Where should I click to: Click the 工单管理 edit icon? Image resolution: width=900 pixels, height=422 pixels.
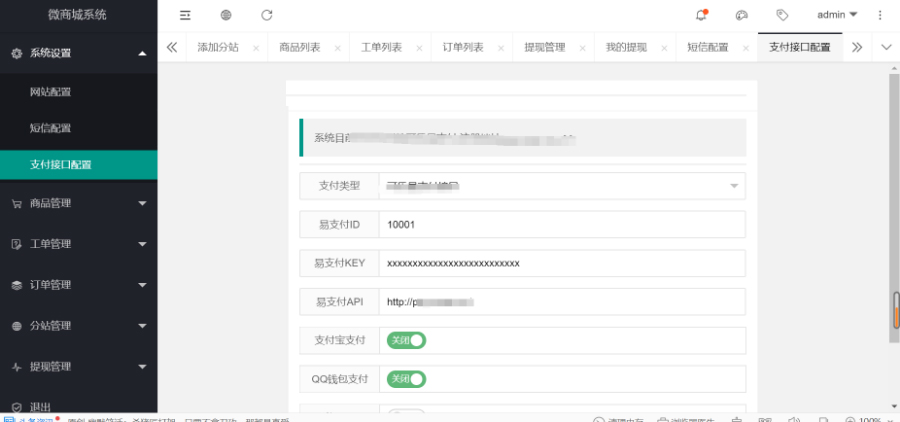point(17,244)
